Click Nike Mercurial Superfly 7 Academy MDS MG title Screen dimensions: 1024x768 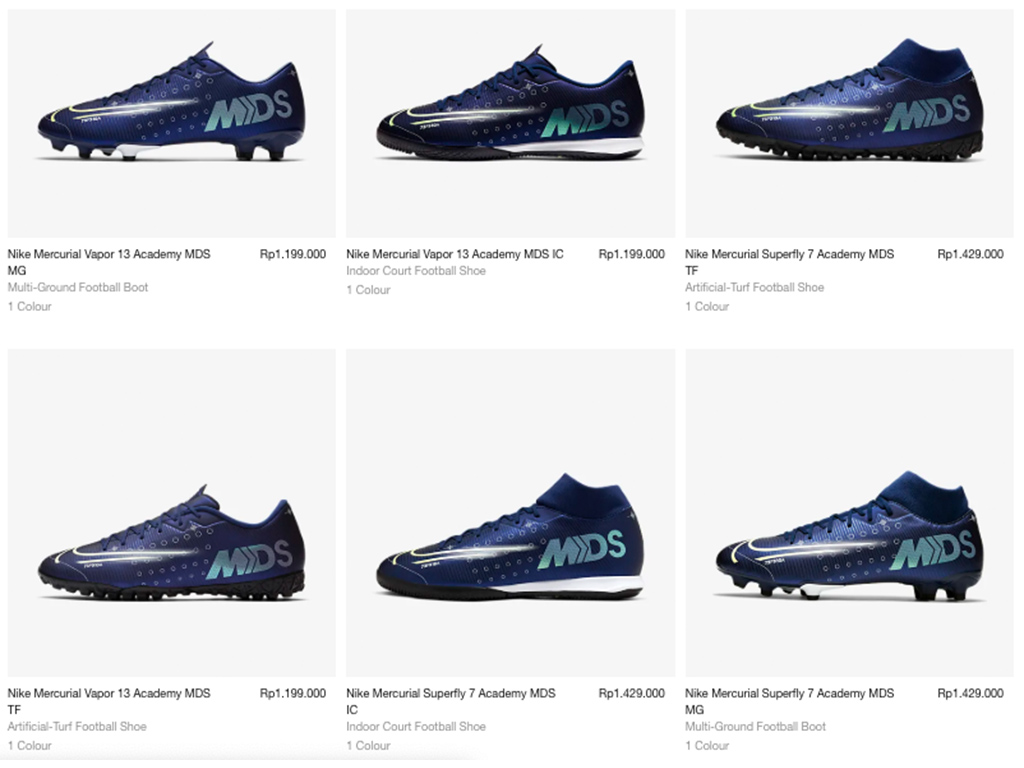[x=790, y=701]
